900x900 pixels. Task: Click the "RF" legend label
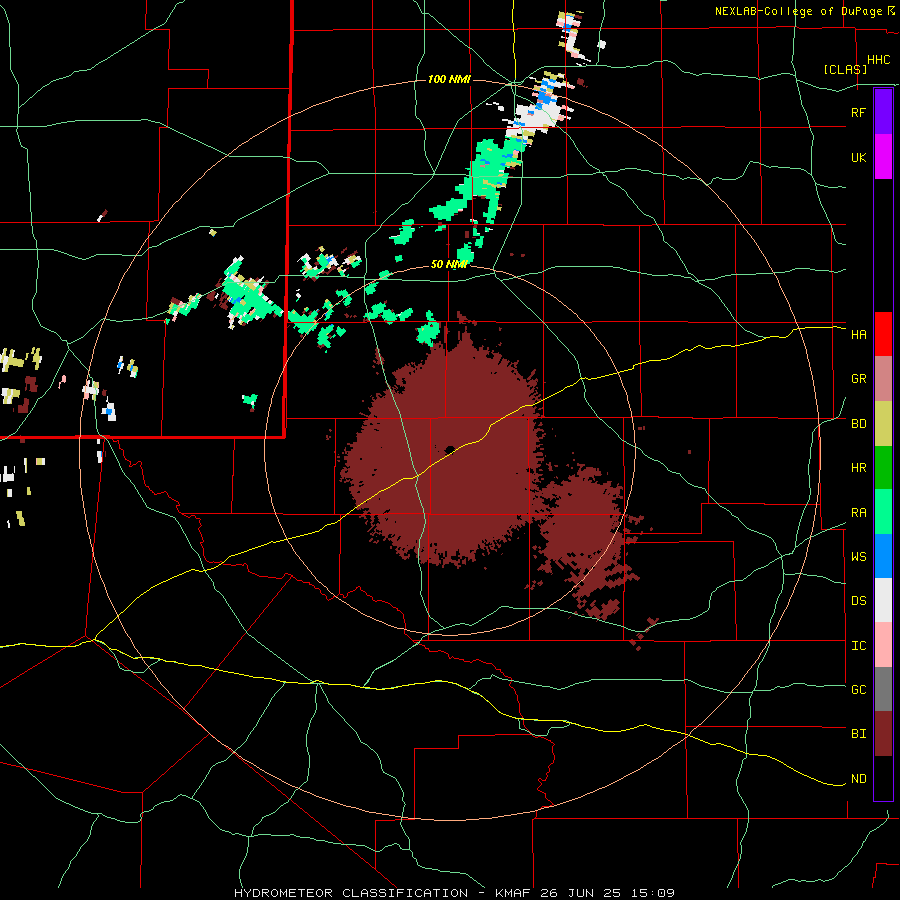coord(858,112)
